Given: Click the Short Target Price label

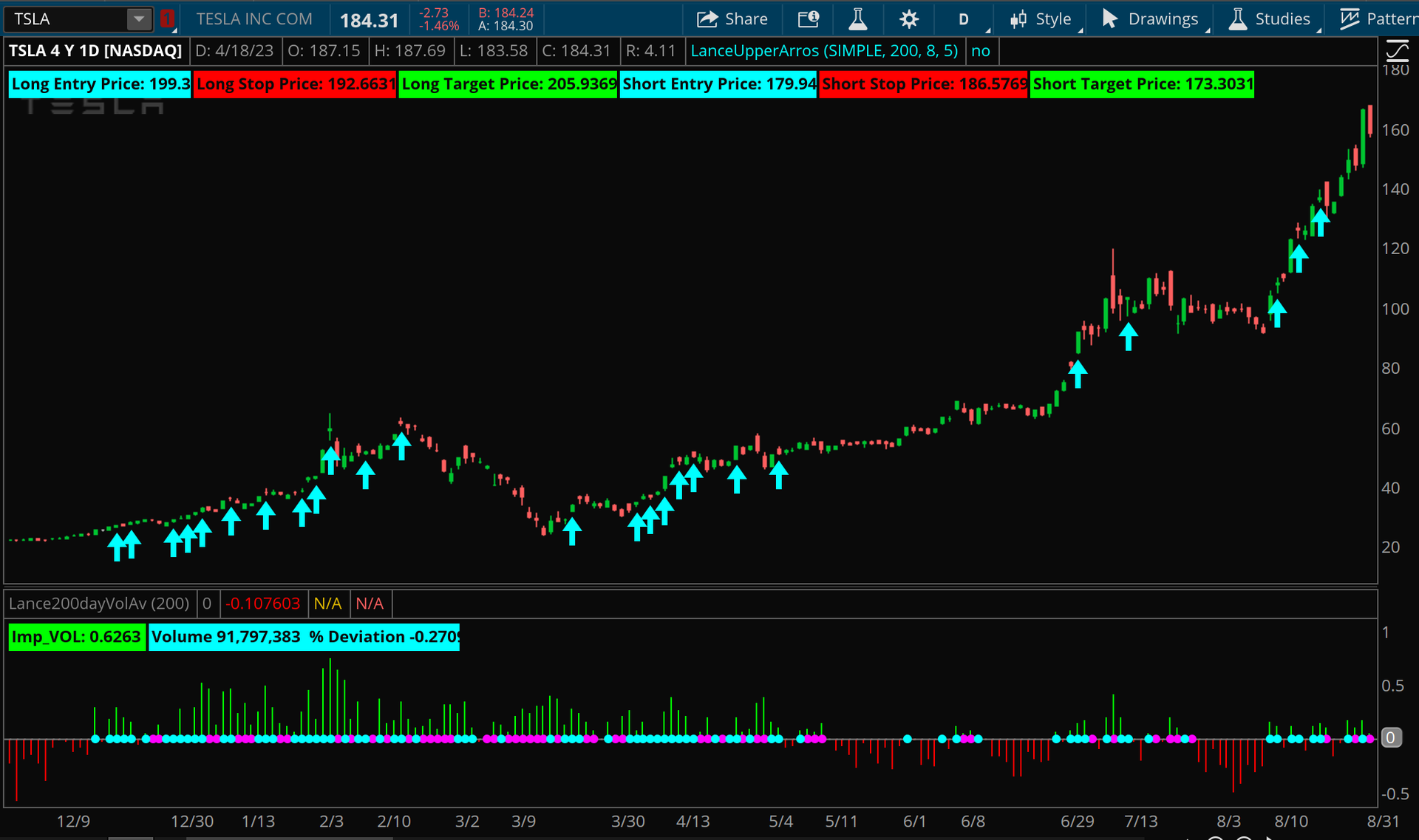Looking at the screenshot, I should [1143, 84].
